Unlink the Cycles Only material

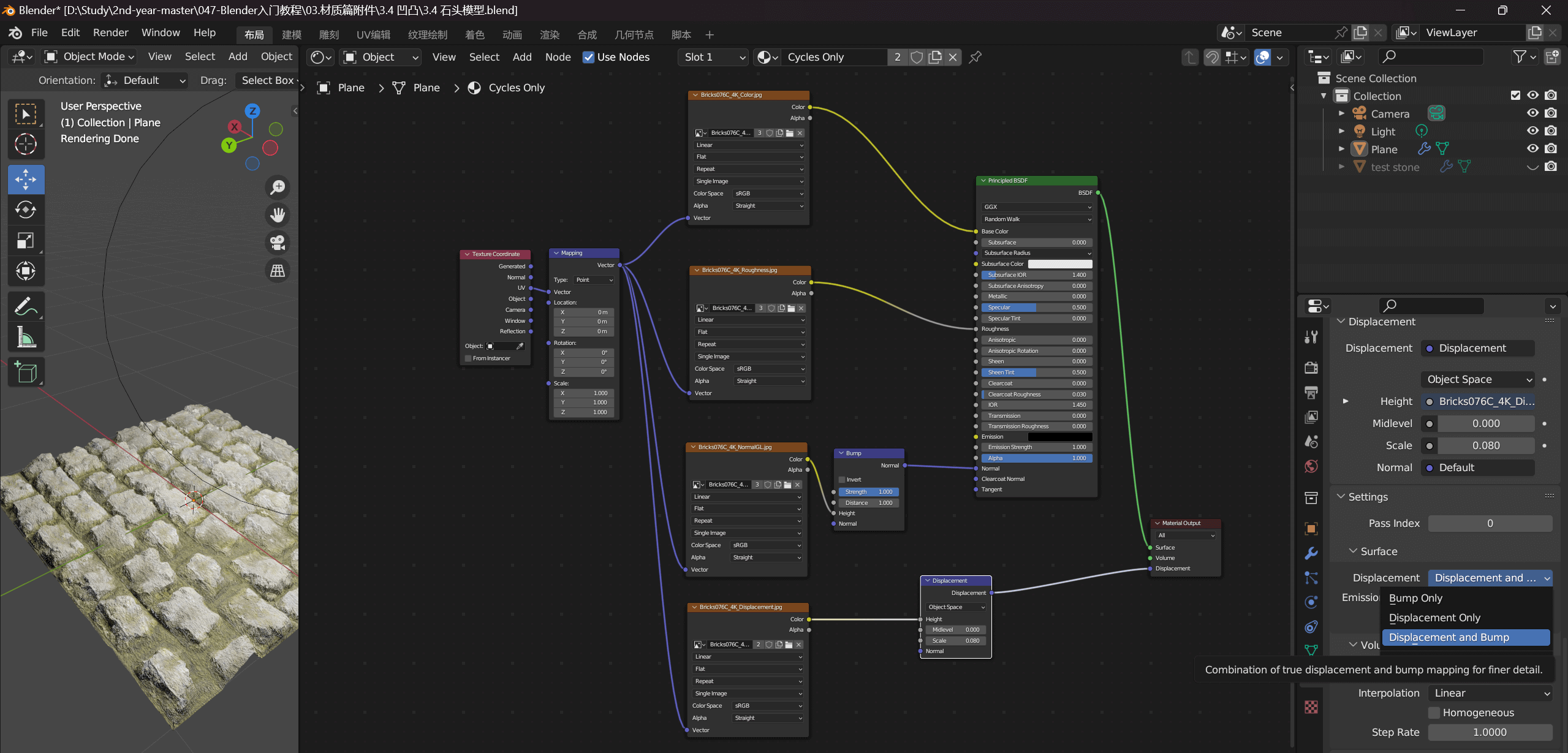click(953, 57)
